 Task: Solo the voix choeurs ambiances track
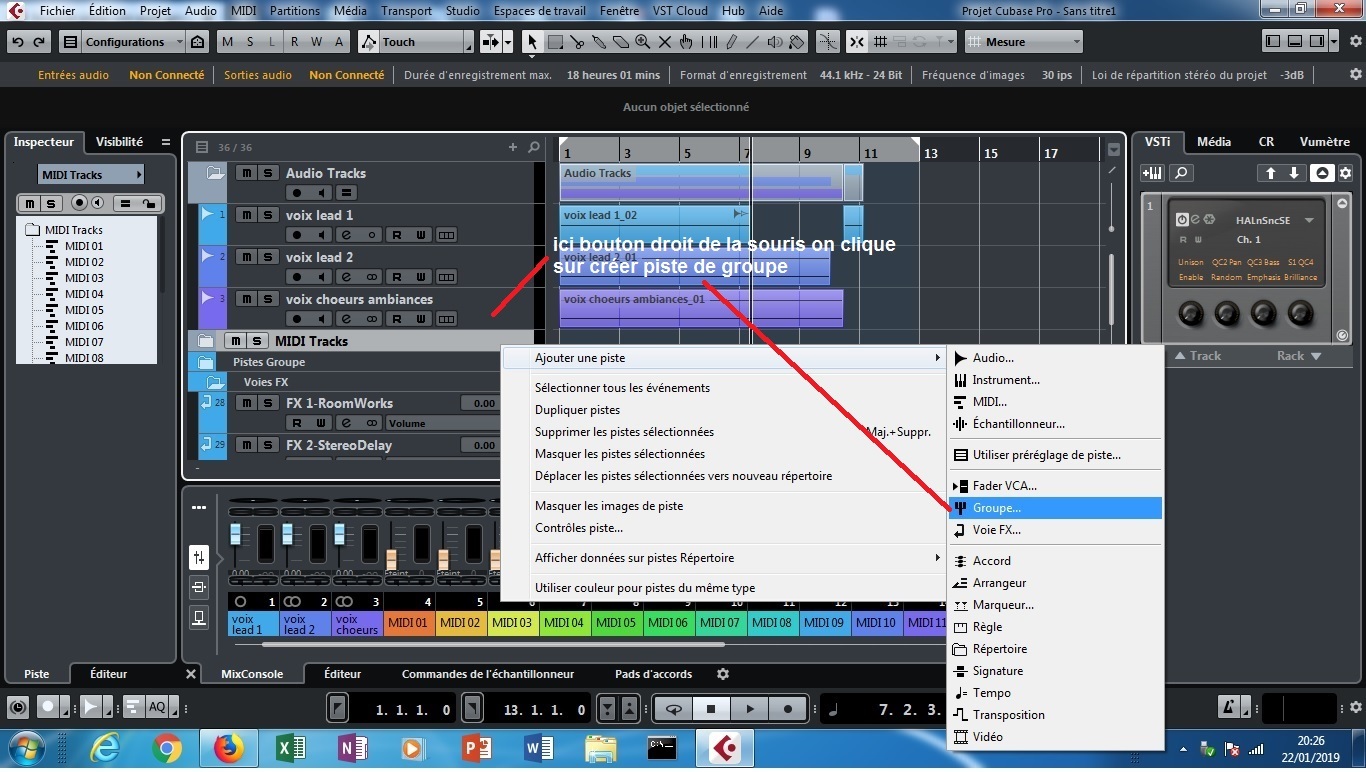coord(267,299)
